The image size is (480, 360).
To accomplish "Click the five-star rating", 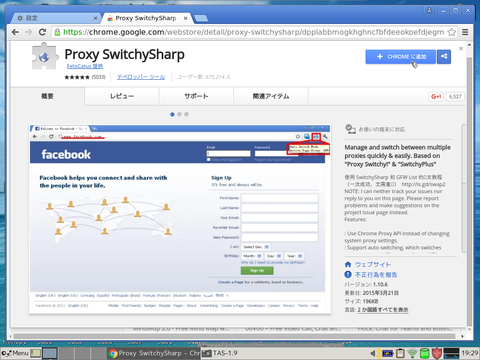I will pos(77,77).
